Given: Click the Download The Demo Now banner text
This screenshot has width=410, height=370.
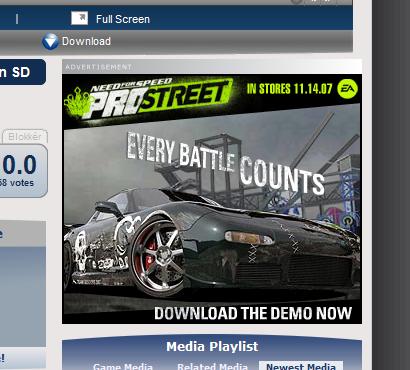Looking at the screenshot, I should 253,313.
